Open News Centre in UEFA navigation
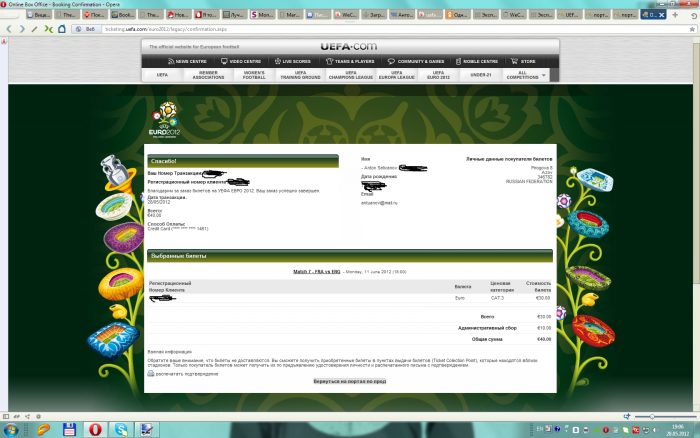This screenshot has height=438, width=700. click(x=187, y=61)
